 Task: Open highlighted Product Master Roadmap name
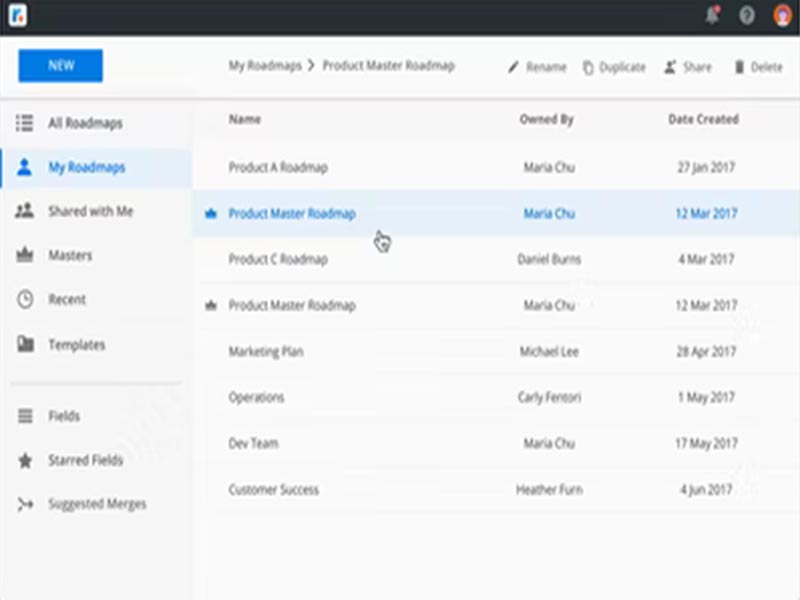[x=292, y=213]
